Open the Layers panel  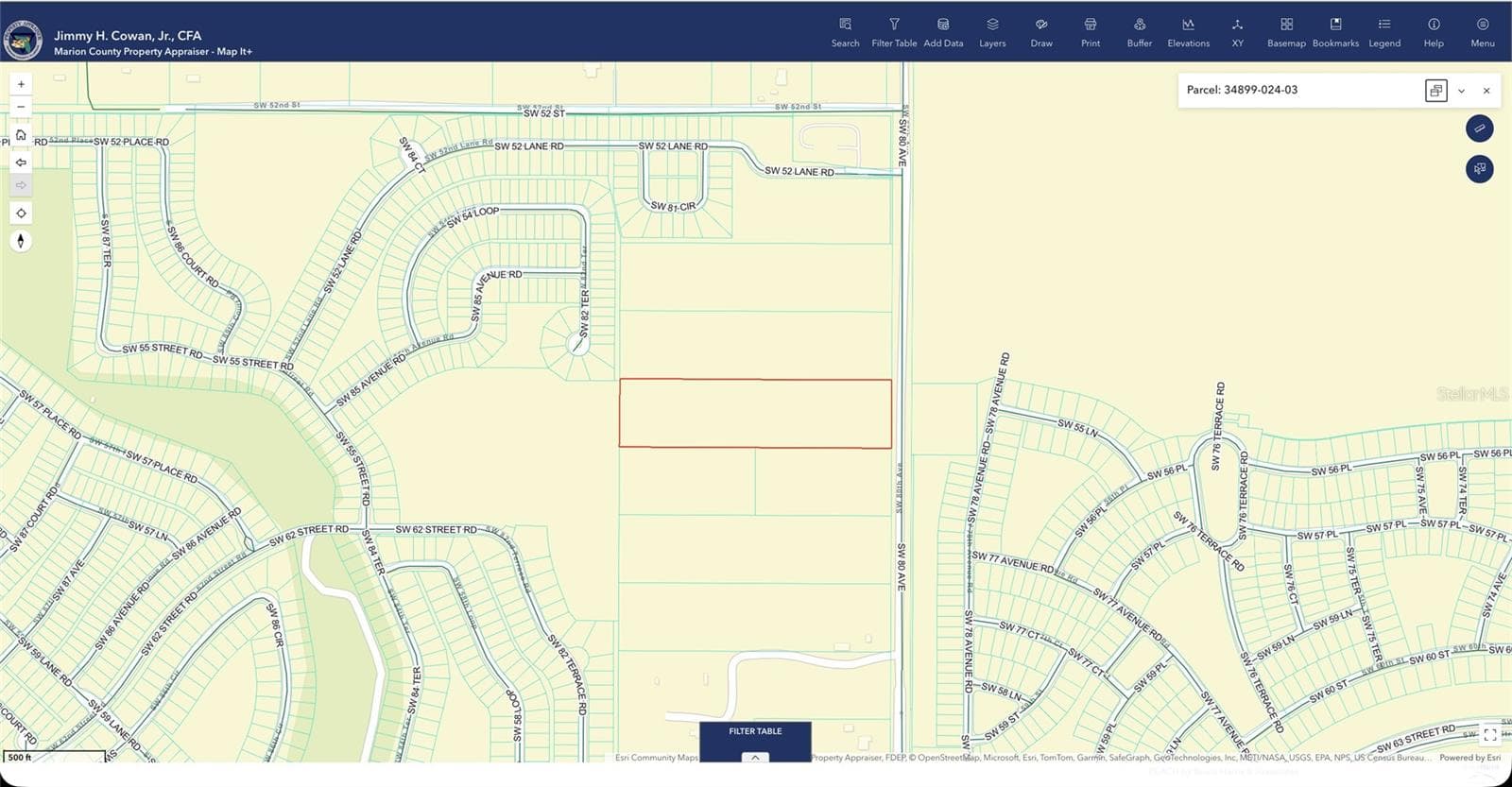coord(992,32)
